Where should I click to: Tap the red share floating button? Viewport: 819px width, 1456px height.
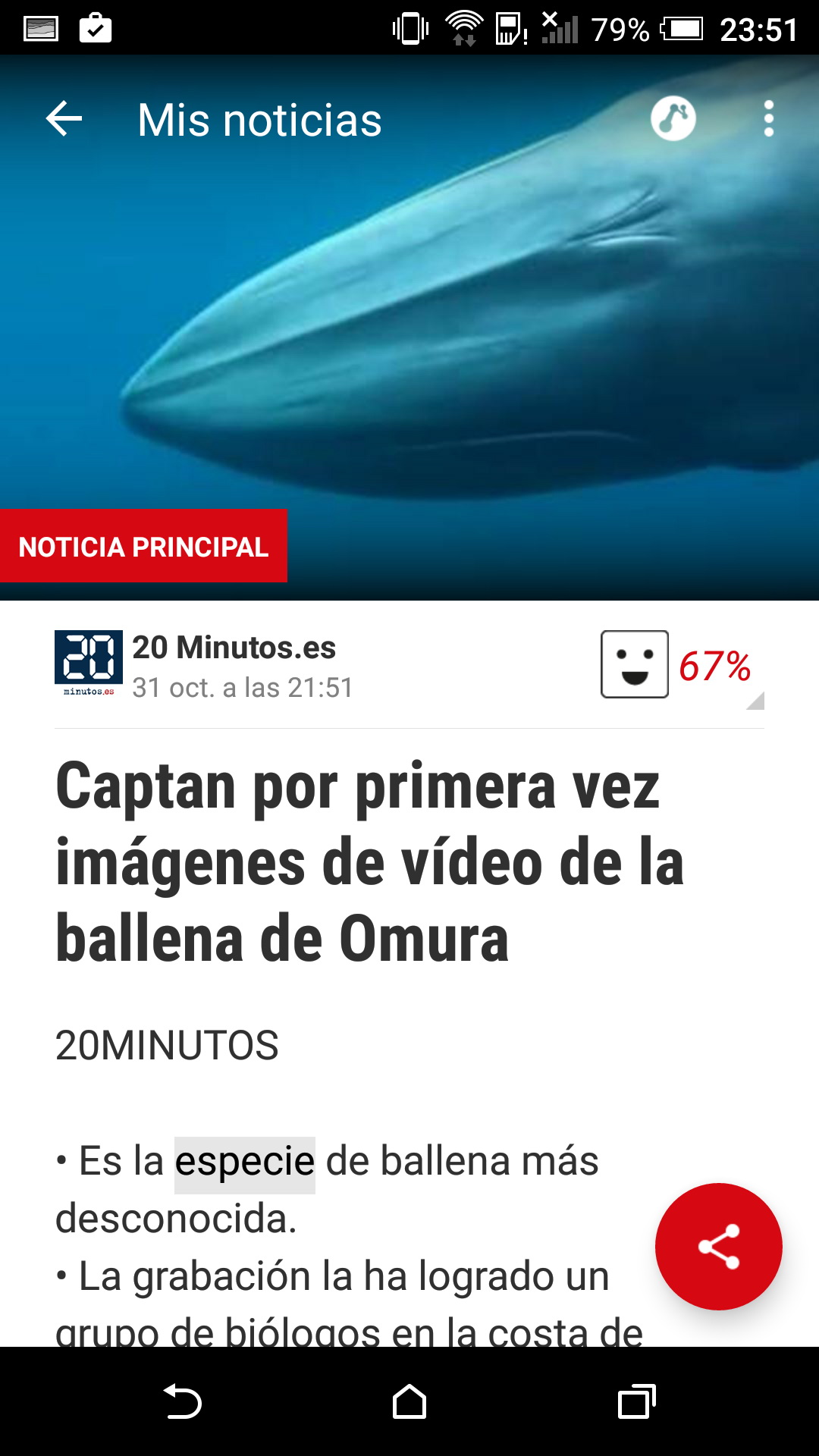[x=718, y=1246]
